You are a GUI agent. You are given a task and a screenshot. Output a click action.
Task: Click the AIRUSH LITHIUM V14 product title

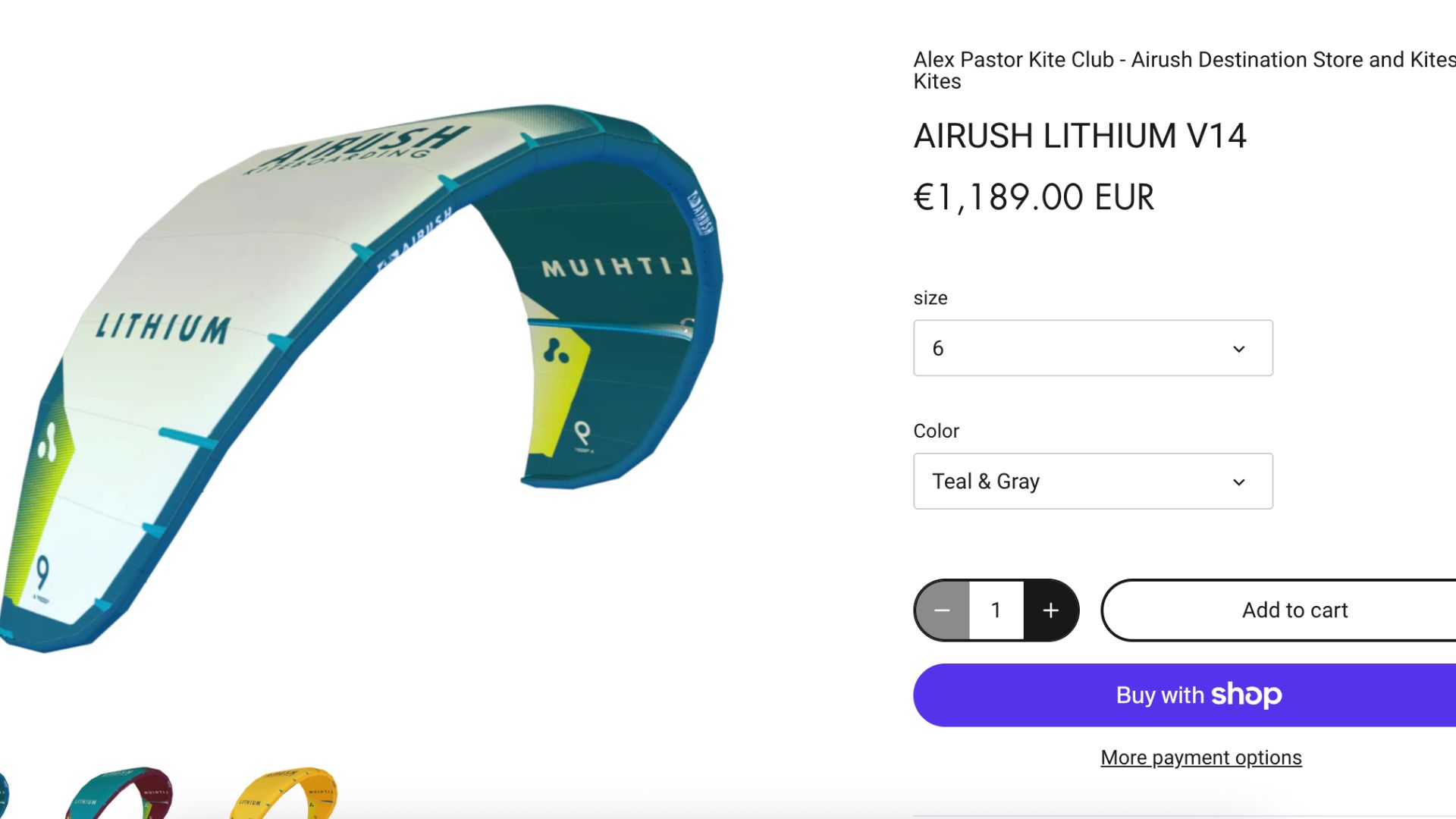(1080, 136)
